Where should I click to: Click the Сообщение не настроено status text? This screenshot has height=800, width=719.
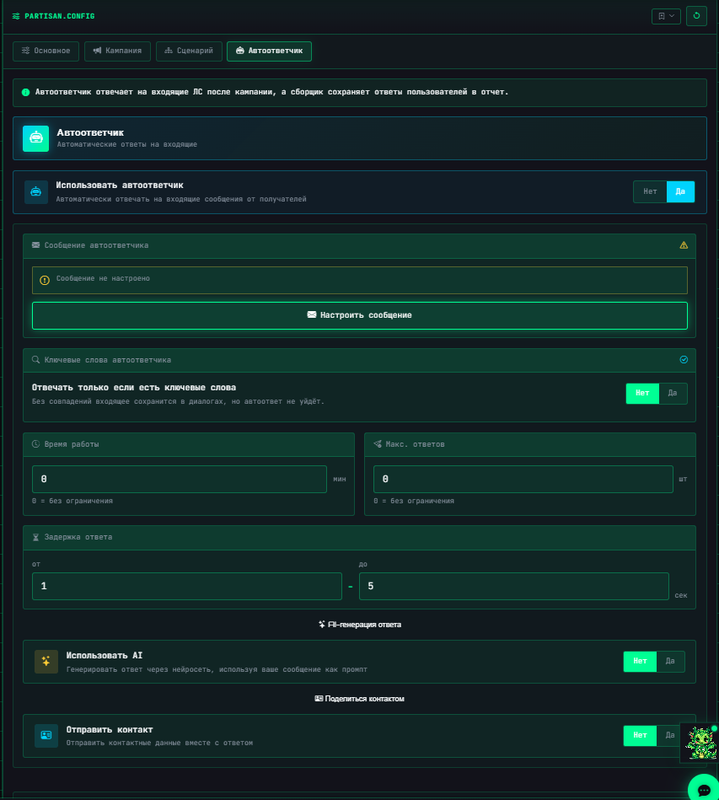pos(103,279)
